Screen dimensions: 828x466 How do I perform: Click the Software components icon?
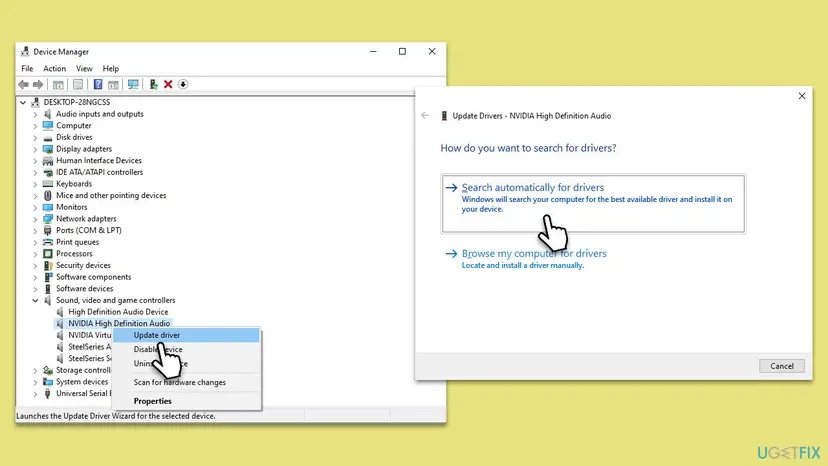(x=48, y=277)
